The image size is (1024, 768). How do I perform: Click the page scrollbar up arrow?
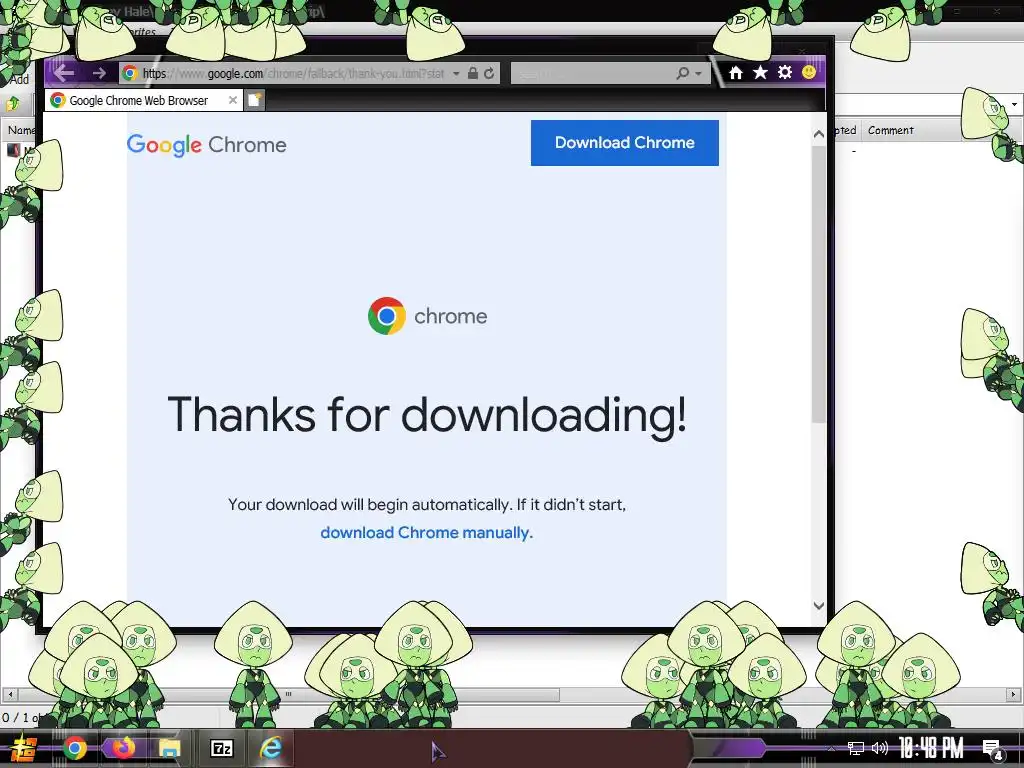coord(819,134)
